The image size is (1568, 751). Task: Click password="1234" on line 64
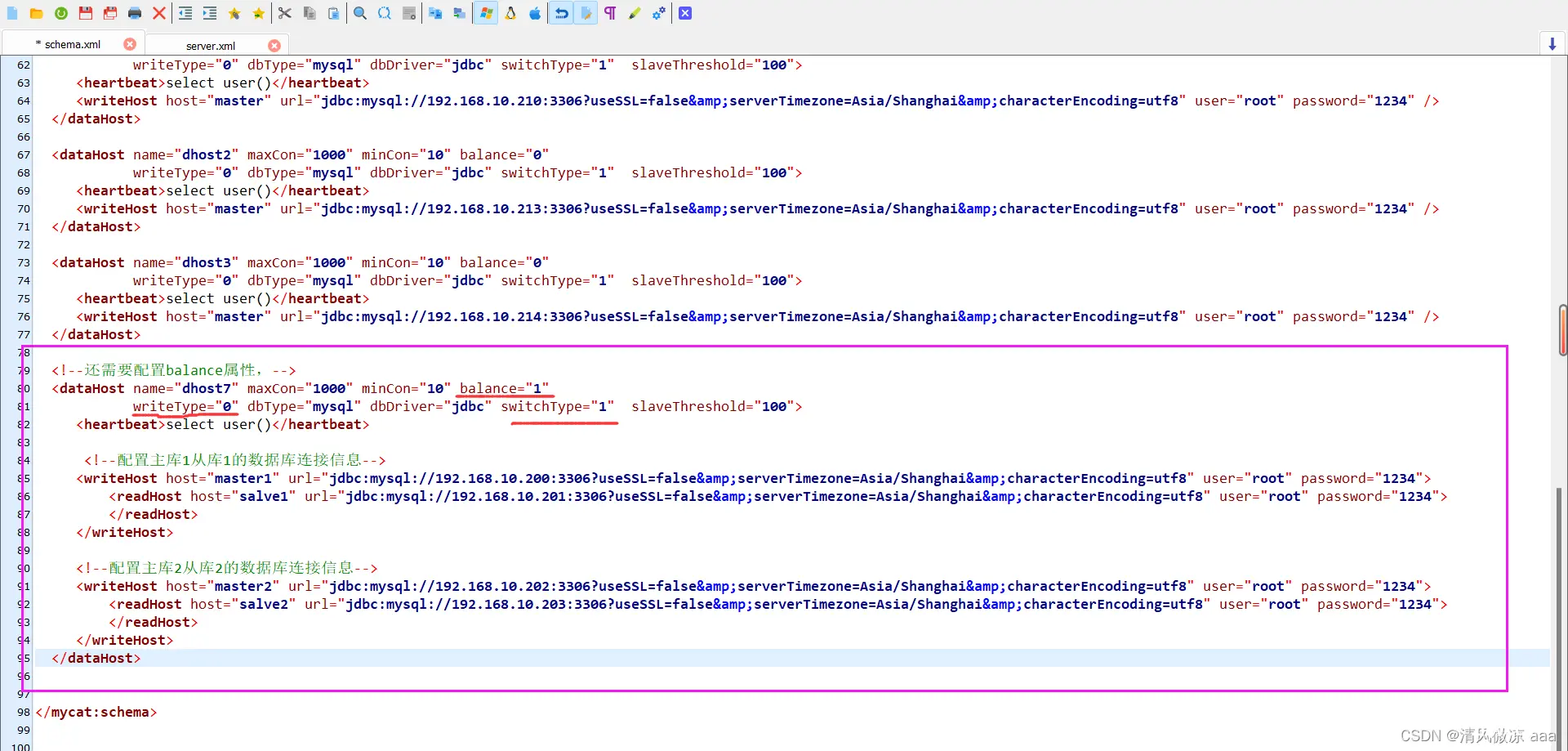click(x=1354, y=101)
